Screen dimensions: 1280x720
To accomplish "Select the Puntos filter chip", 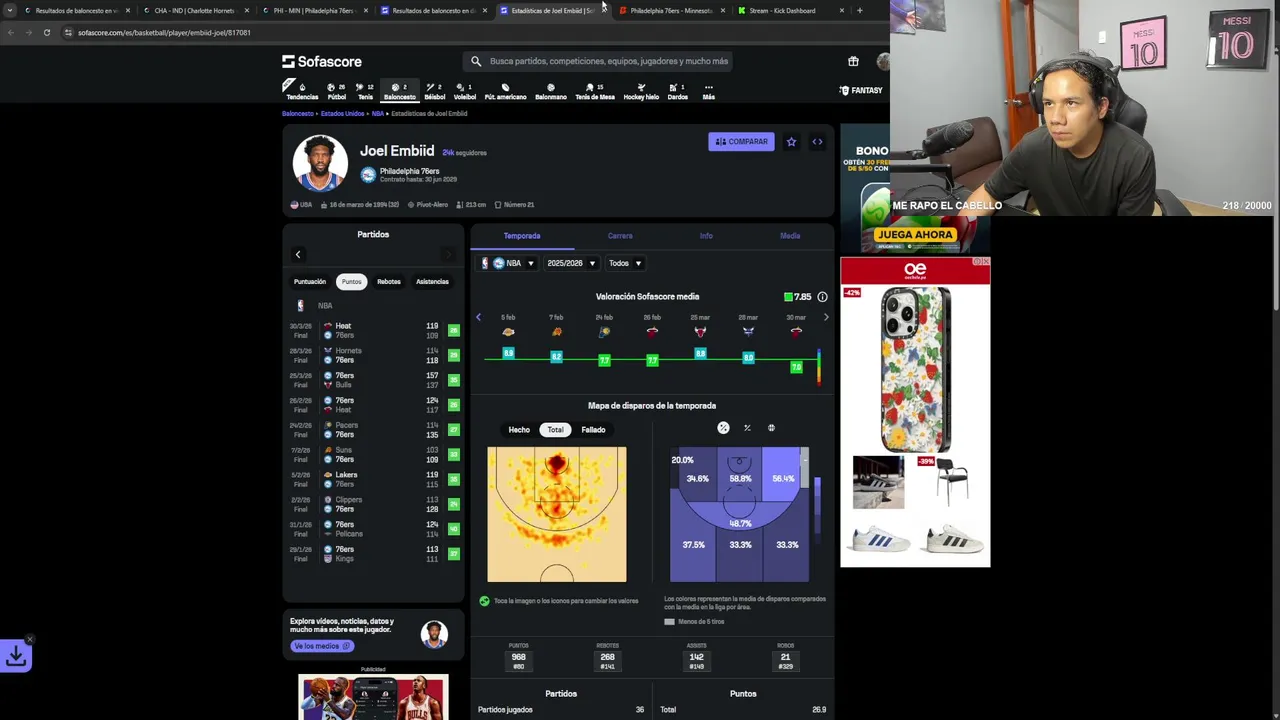I will point(351,282).
